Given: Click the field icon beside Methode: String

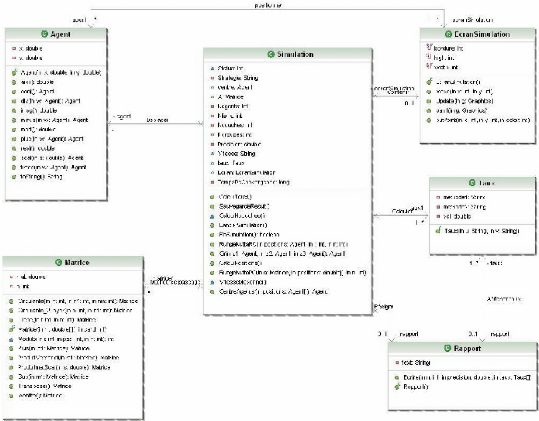Looking at the screenshot, I should (212, 154).
